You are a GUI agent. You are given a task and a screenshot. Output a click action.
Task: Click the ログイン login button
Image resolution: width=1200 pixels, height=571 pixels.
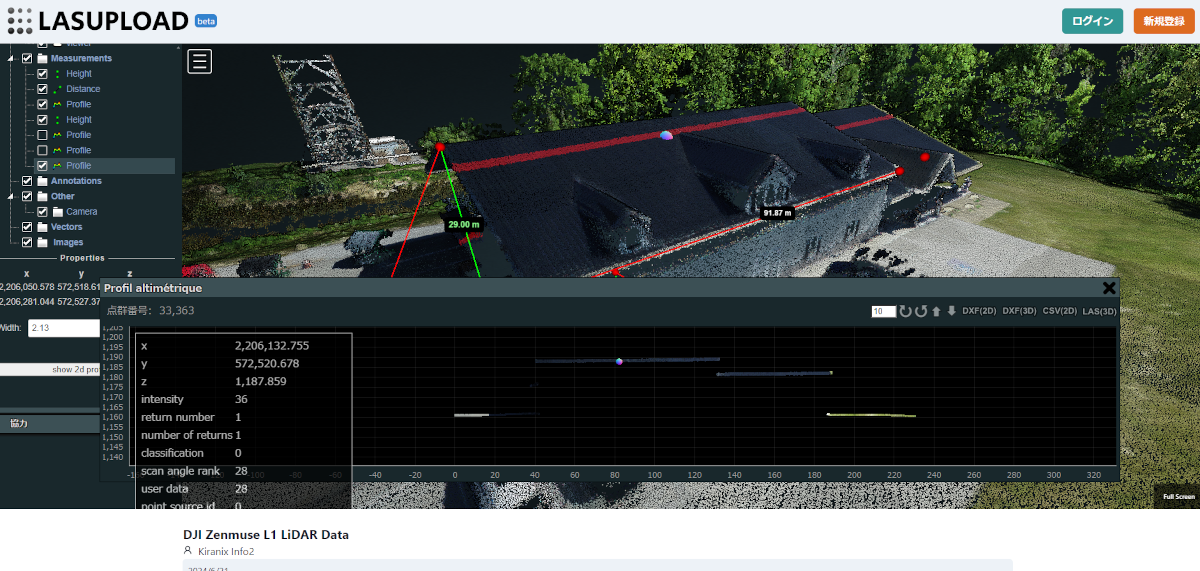tap(1092, 21)
